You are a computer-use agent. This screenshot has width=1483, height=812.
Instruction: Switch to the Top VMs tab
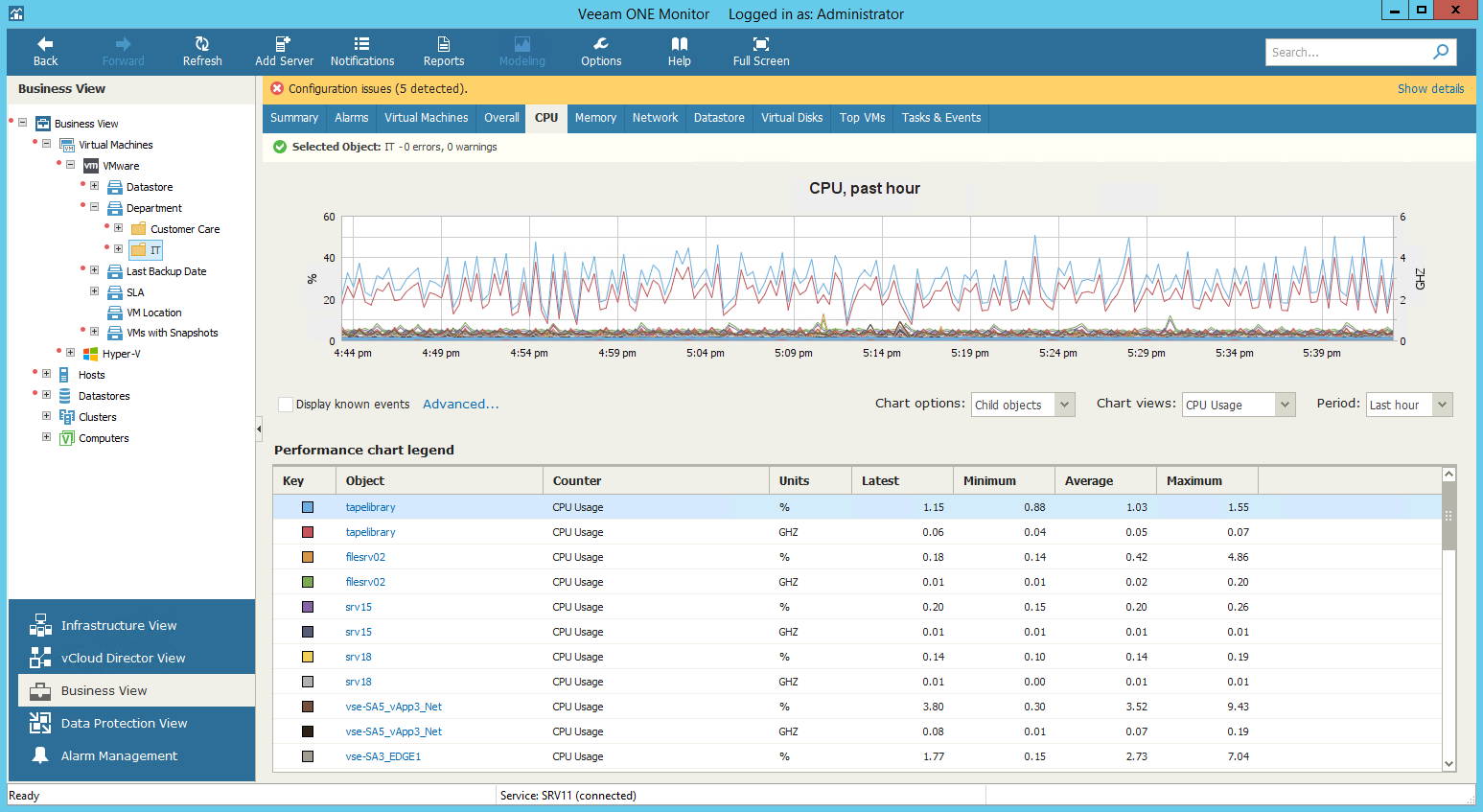pyautogui.click(x=862, y=118)
